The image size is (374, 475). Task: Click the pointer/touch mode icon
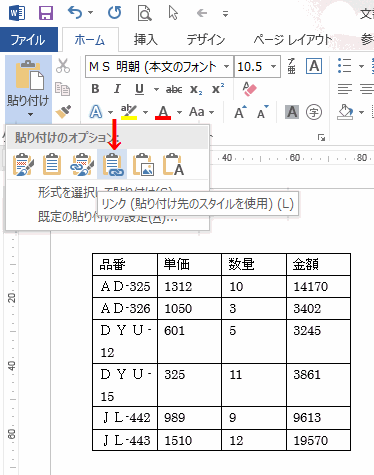pyautogui.click(x=173, y=14)
